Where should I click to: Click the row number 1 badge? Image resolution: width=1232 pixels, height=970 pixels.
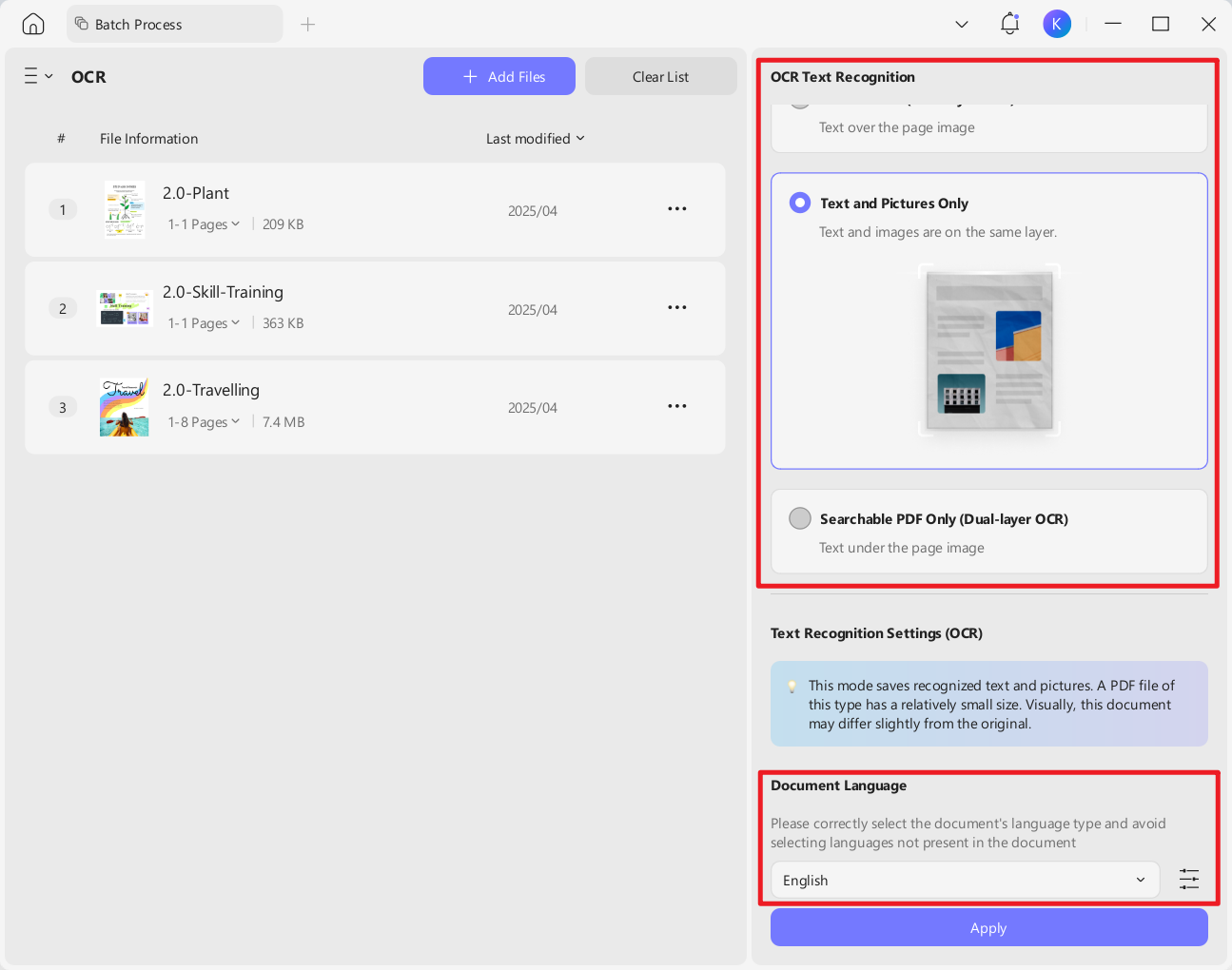63,209
